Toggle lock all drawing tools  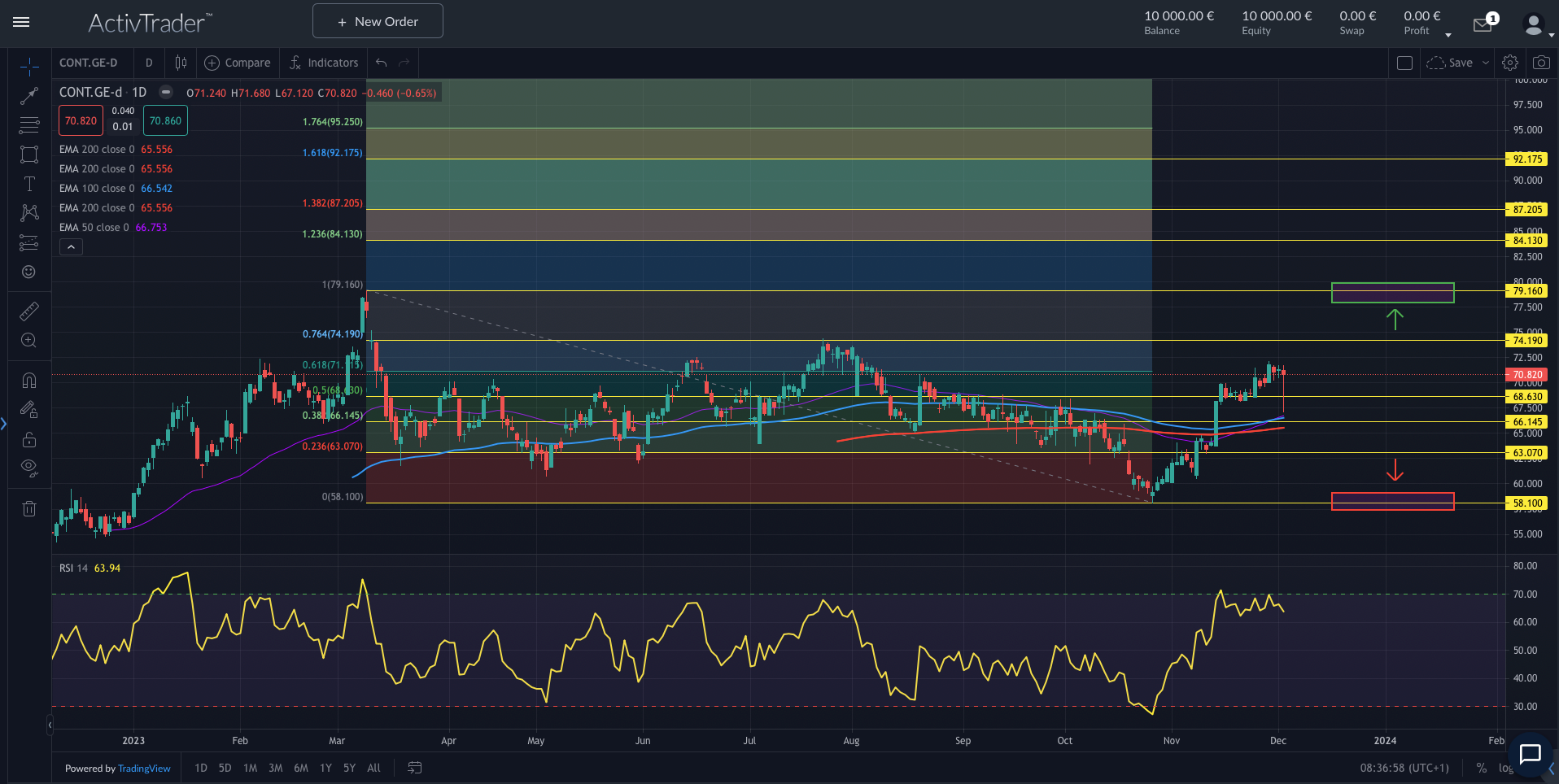click(x=29, y=440)
